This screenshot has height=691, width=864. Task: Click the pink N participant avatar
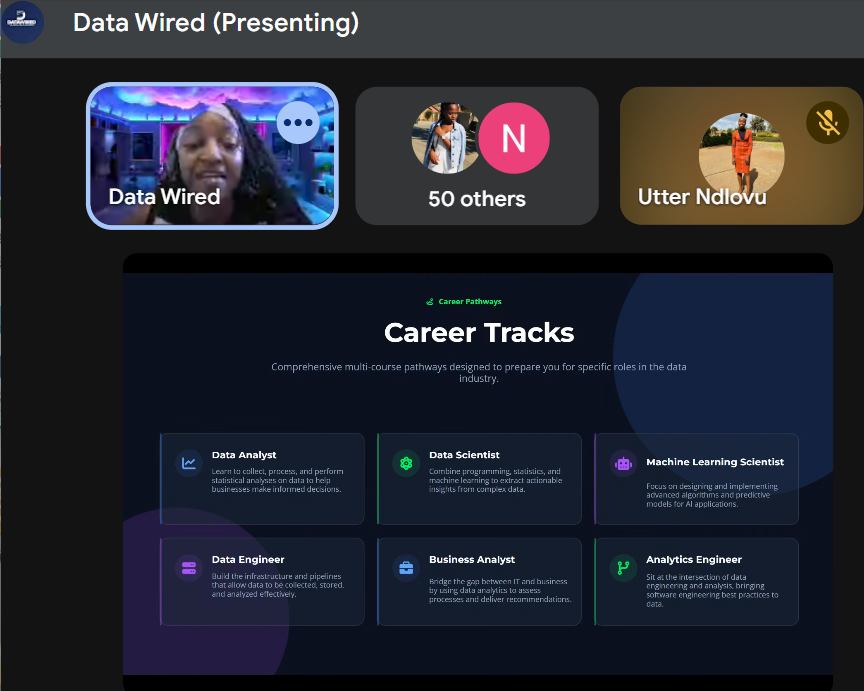pos(514,138)
